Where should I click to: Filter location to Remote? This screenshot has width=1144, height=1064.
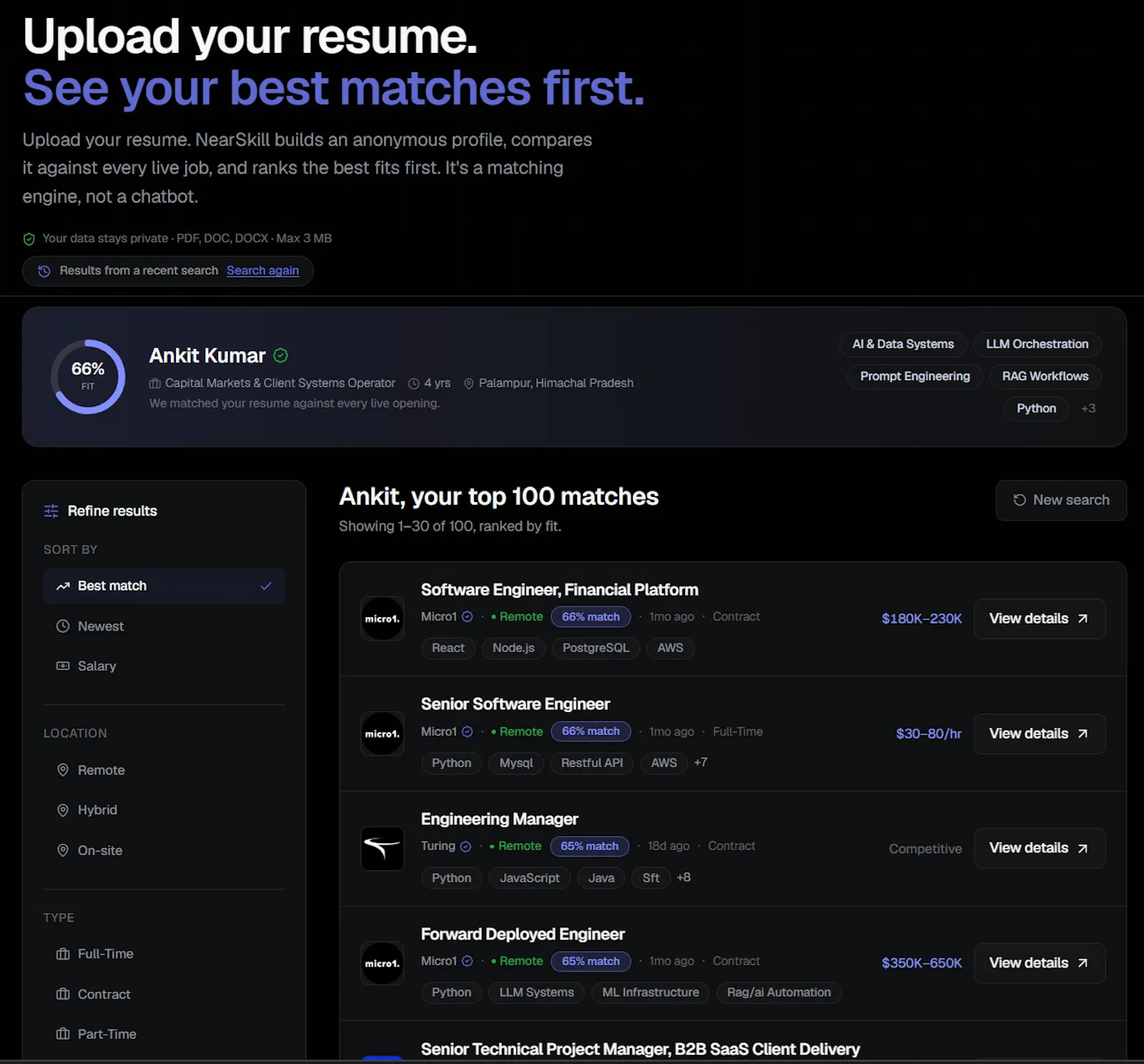point(164,770)
